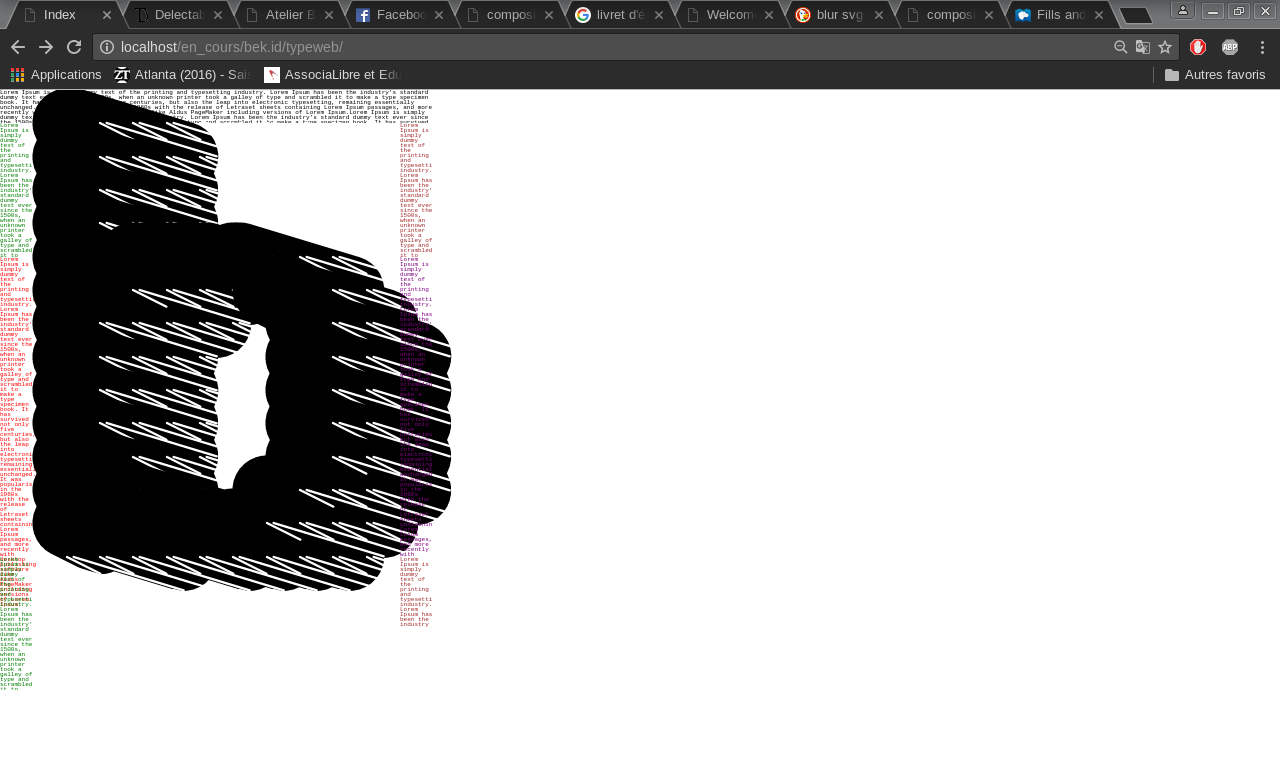
Task: Expand the Autres favoris bookmarks folder
Action: [x=1215, y=75]
